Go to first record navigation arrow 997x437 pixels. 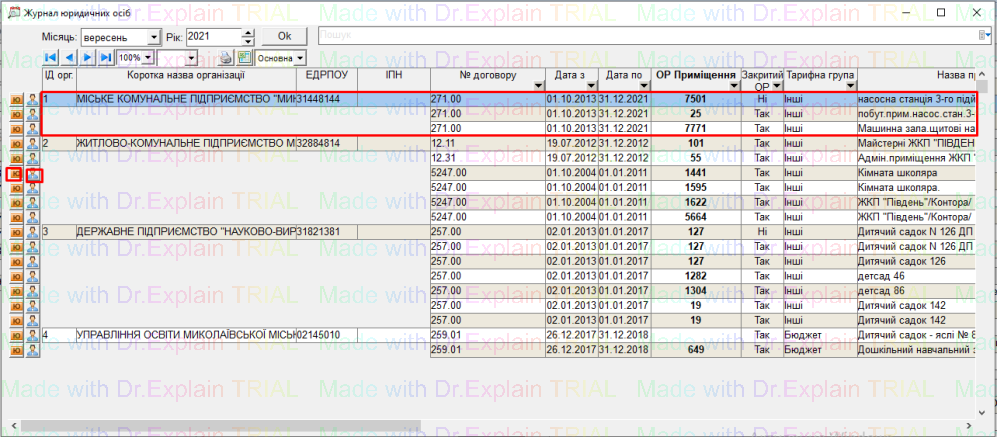(51, 58)
